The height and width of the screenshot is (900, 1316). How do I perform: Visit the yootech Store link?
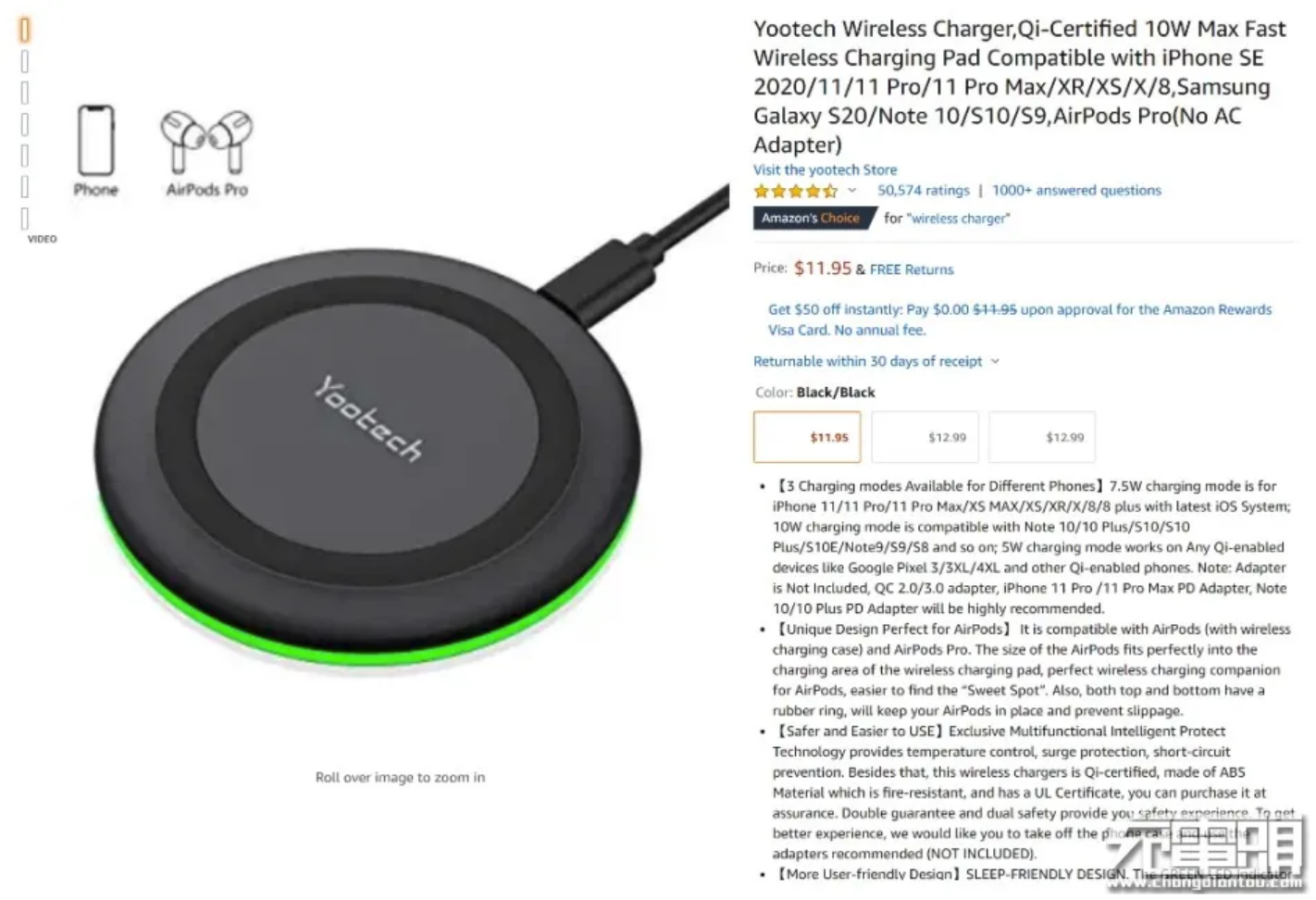pos(825,169)
